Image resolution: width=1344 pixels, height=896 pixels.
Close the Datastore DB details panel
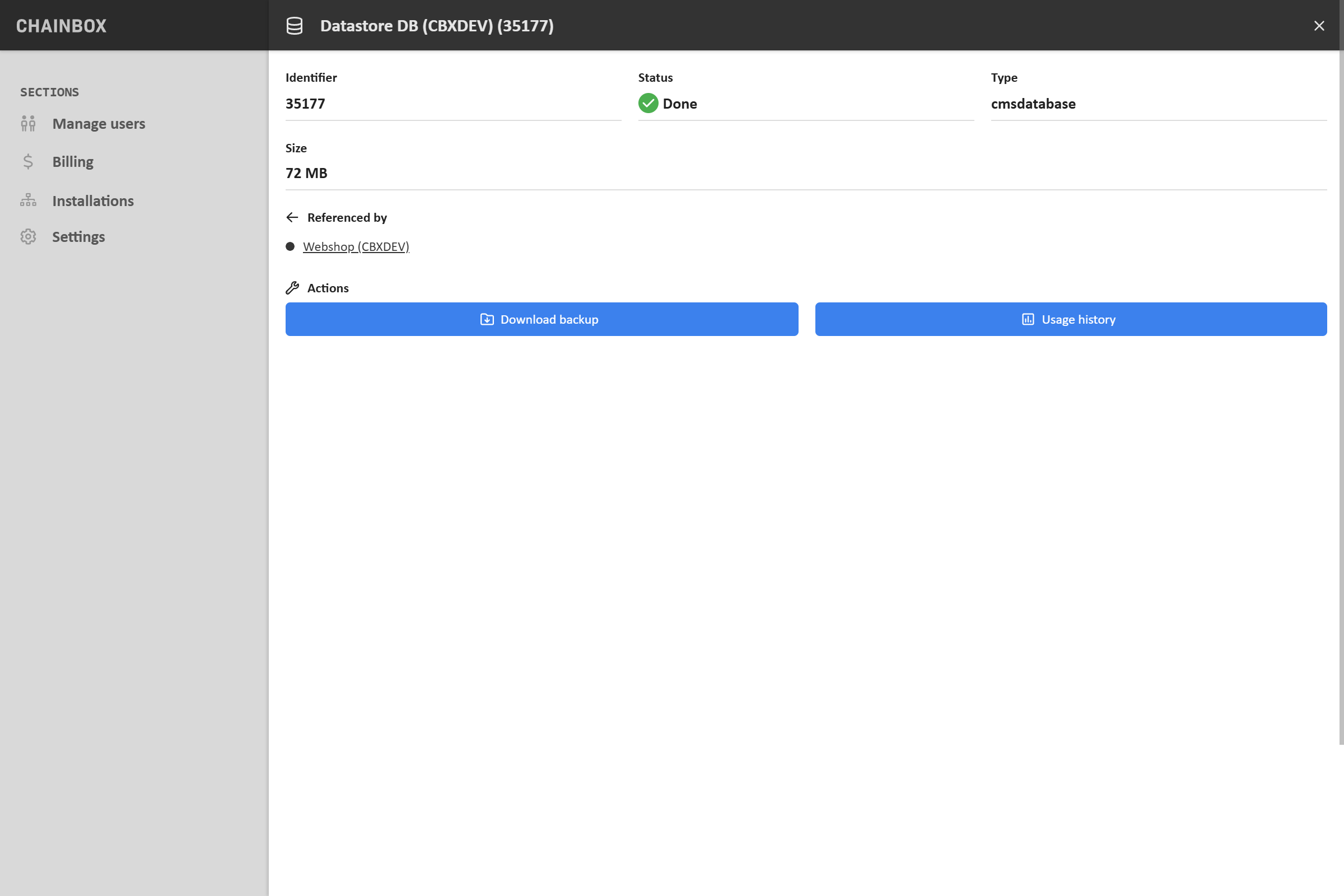point(1319,26)
